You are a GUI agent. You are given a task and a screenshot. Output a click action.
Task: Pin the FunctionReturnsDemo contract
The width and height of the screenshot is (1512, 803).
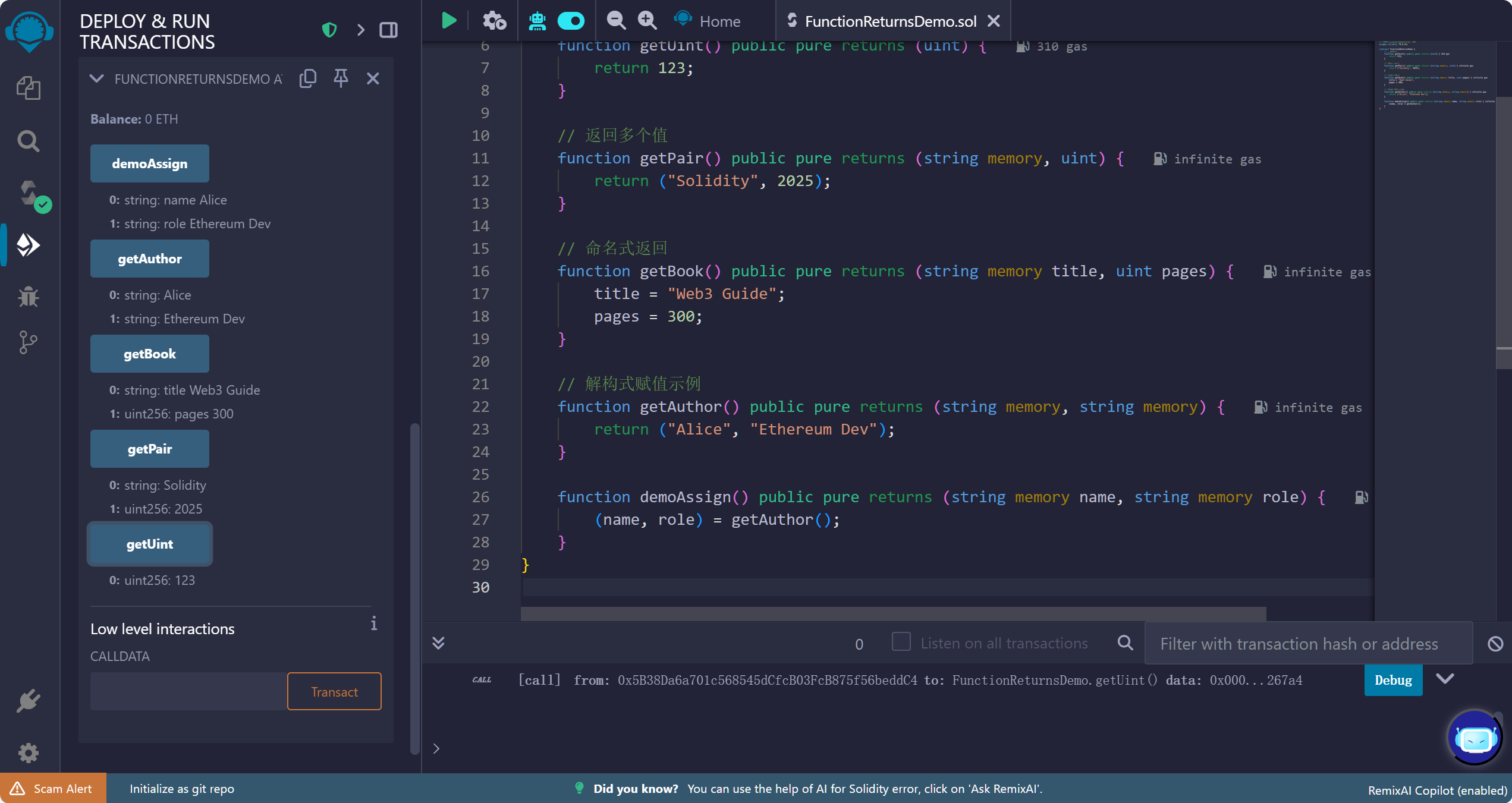point(341,78)
